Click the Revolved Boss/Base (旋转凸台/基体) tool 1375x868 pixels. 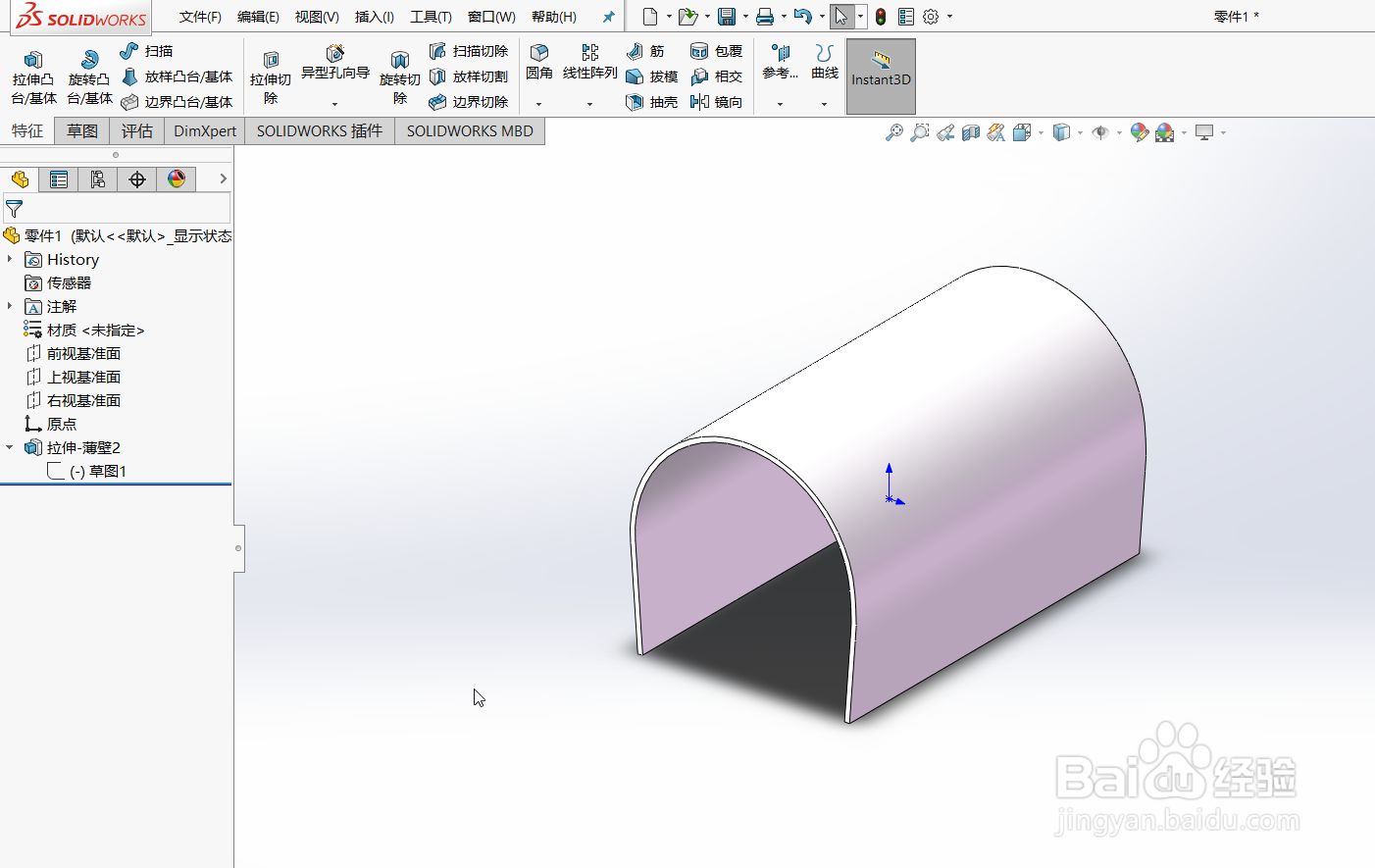point(89,77)
